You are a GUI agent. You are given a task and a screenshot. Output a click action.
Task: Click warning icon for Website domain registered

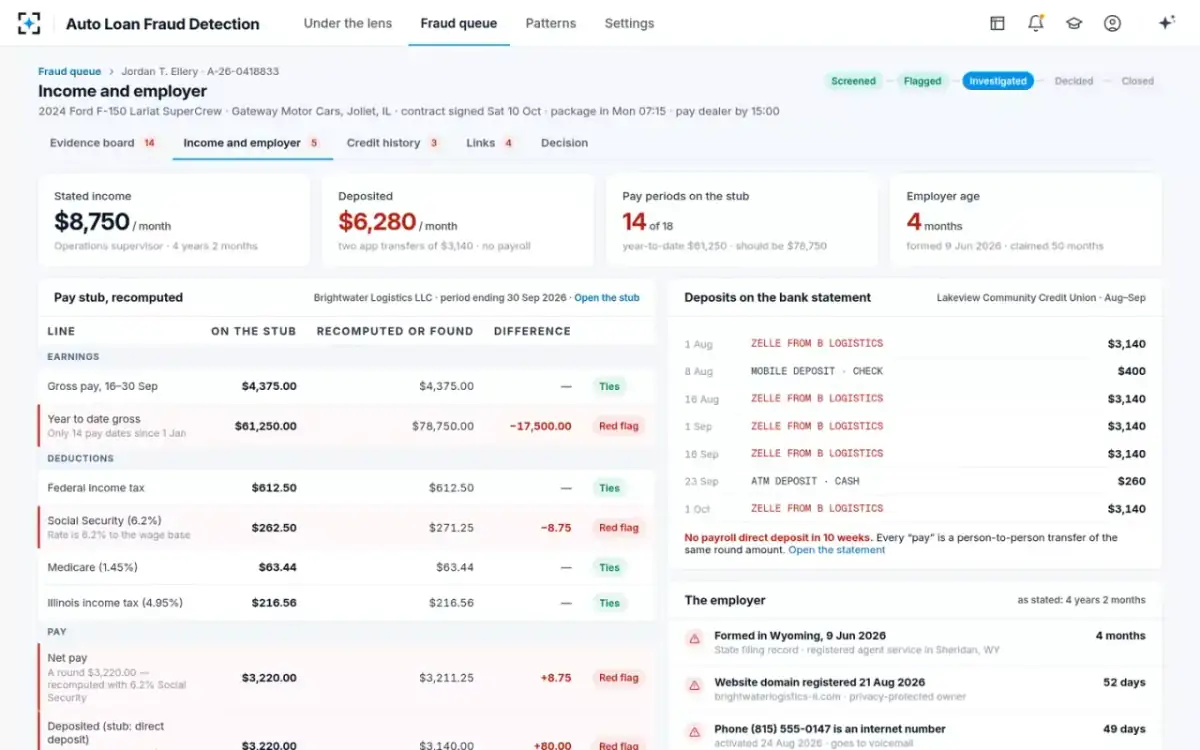click(x=694, y=685)
